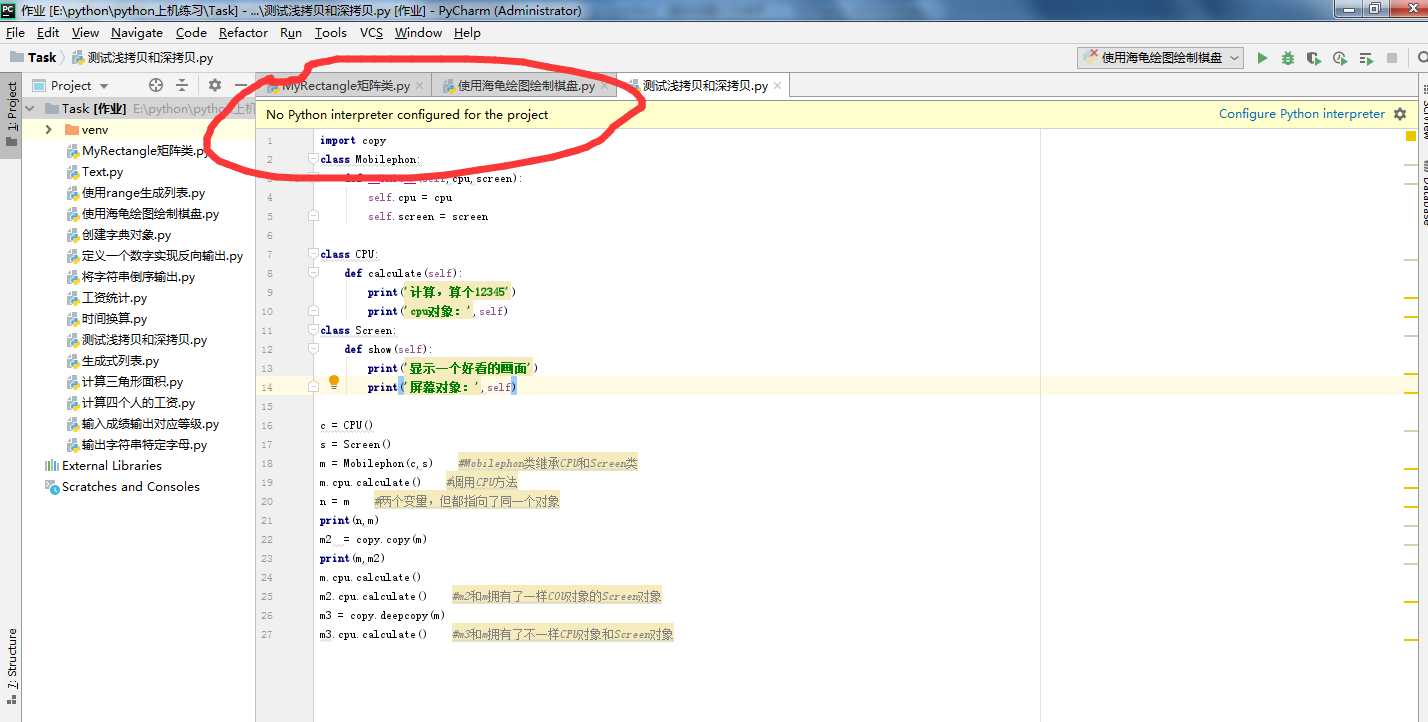The width and height of the screenshot is (1428, 722).
Task: Open interpreter banner settings gear
Action: [1400, 114]
